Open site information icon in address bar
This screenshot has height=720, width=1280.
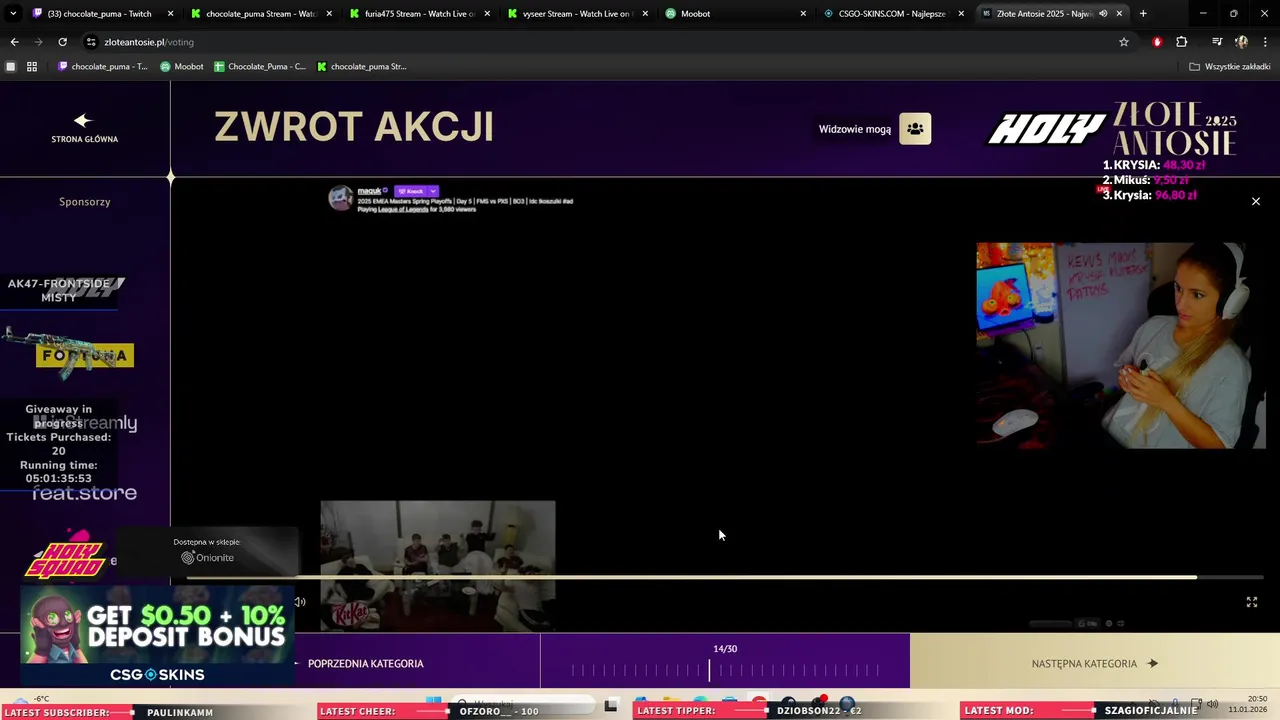click(91, 42)
